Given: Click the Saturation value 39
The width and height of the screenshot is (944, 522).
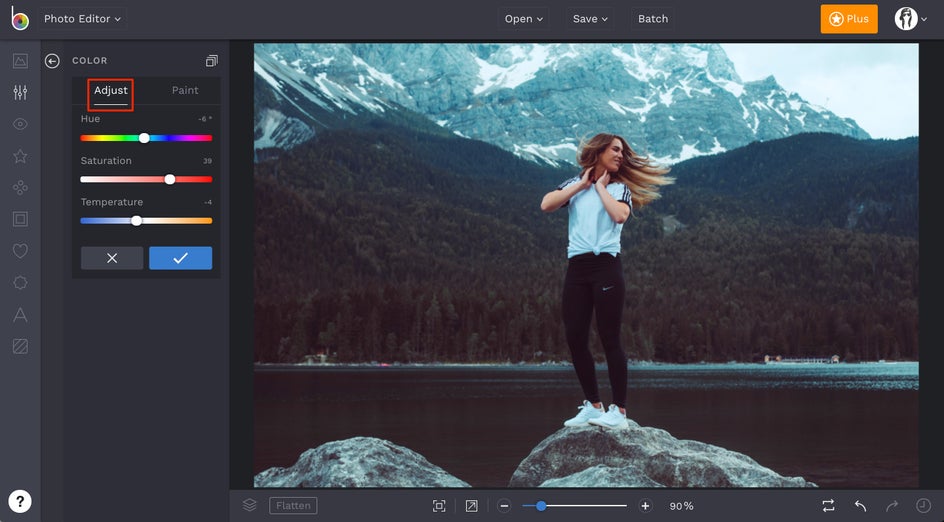Looking at the screenshot, I should click(x=207, y=161).
